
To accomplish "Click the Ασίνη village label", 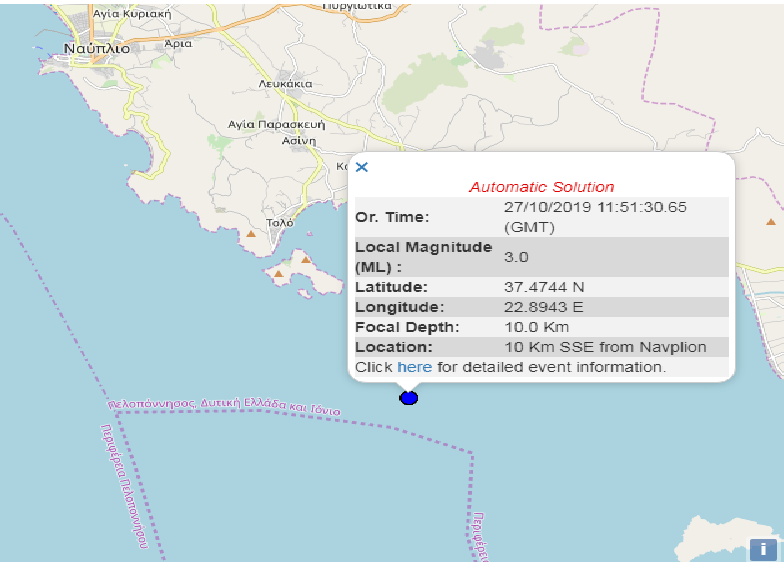I will pos(299,141).
